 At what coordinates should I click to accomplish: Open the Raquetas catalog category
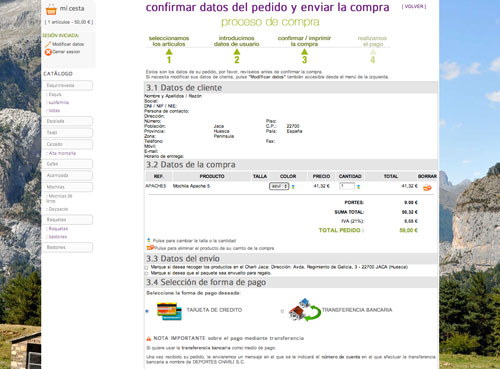point(67,220)
